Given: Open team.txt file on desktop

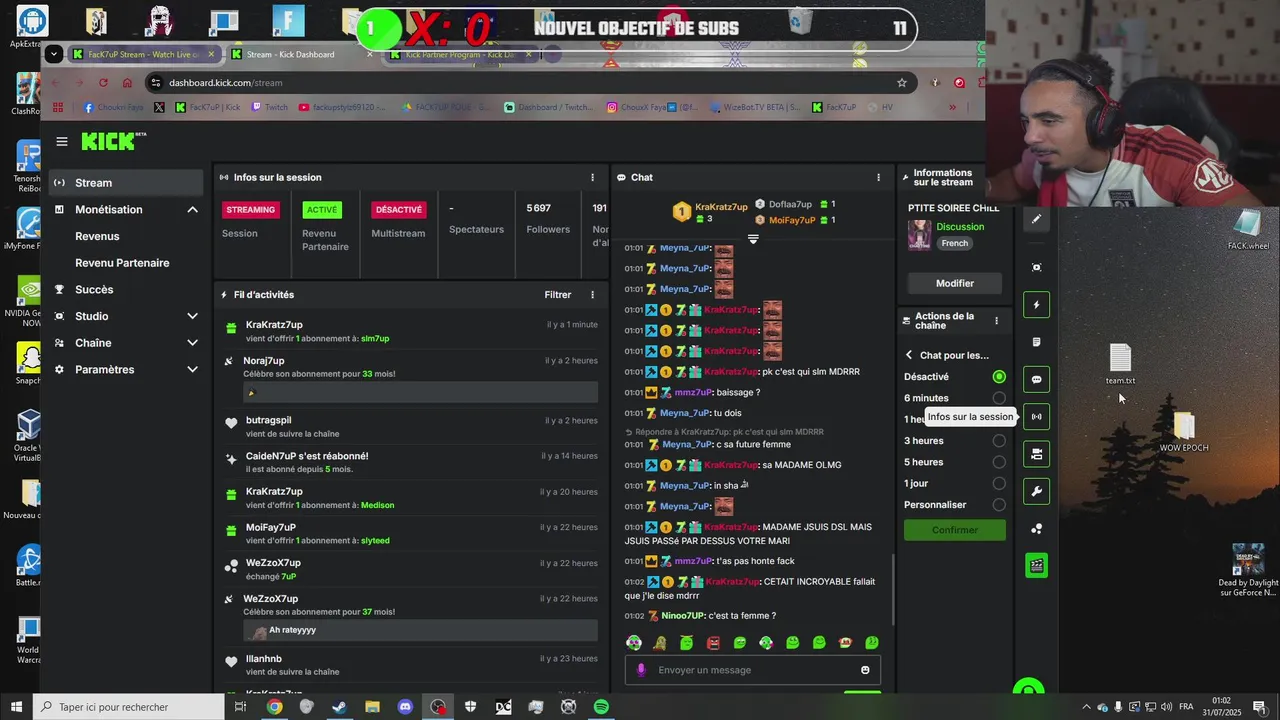Looking at the screenshot, I should [x=1120, y=364].
